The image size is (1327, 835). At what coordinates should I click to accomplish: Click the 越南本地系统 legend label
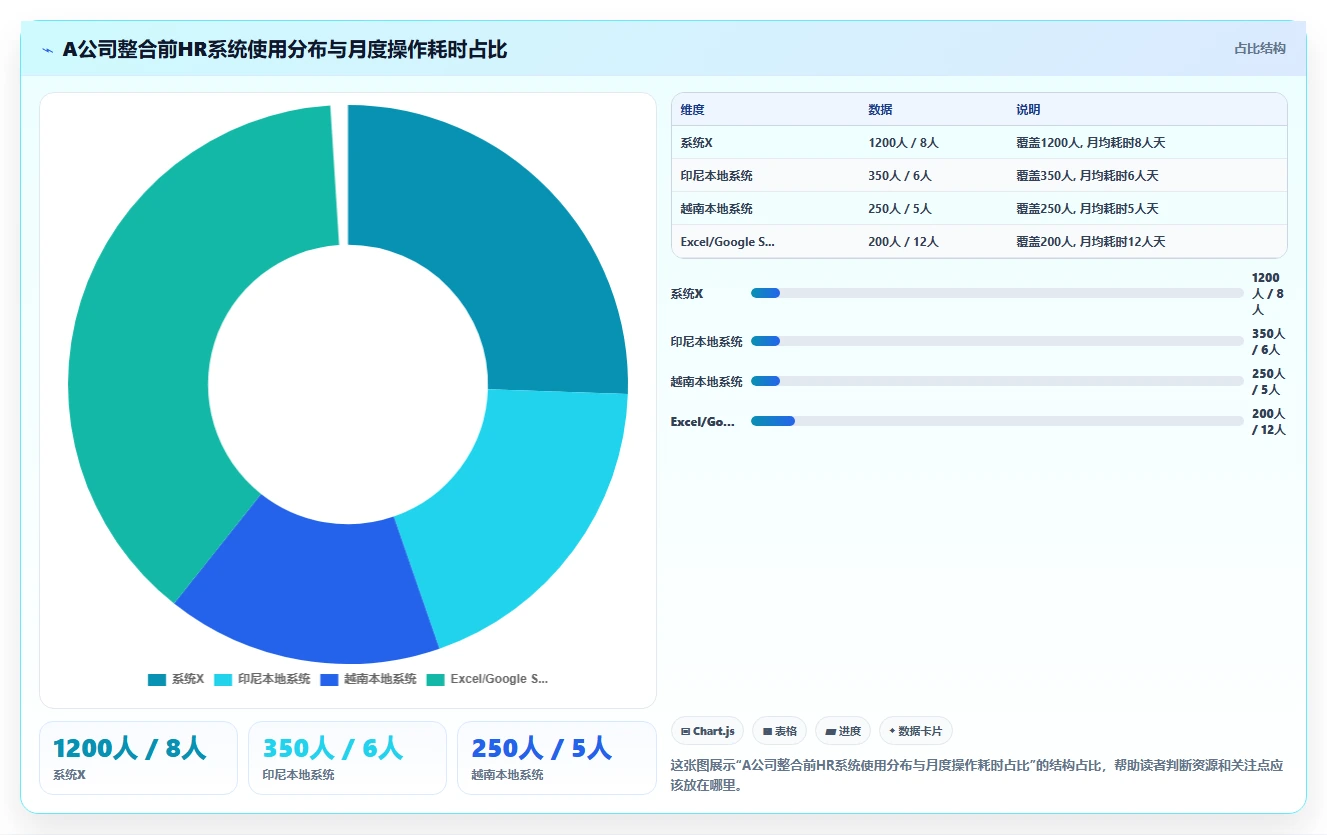[380, 679]
